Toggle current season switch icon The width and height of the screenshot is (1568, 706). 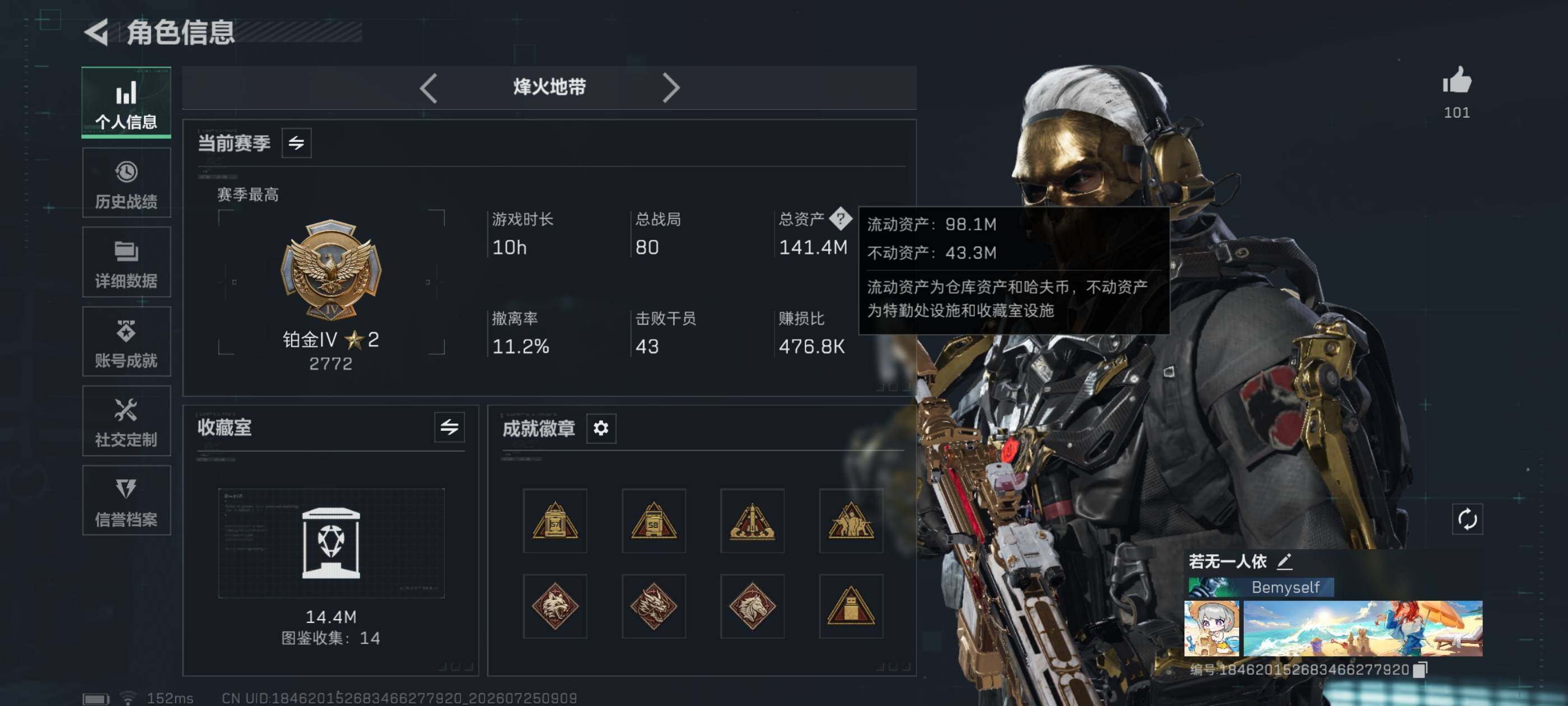[x=296, y=142]
